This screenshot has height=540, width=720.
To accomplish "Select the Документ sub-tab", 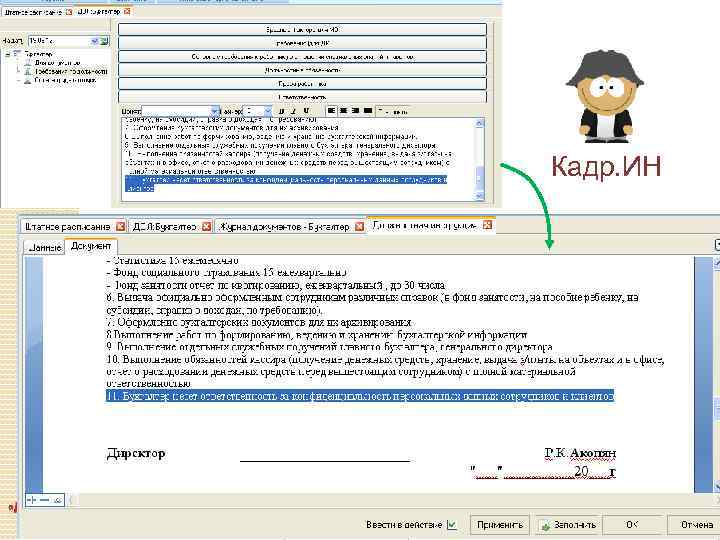I will click(x=91, y=246).
